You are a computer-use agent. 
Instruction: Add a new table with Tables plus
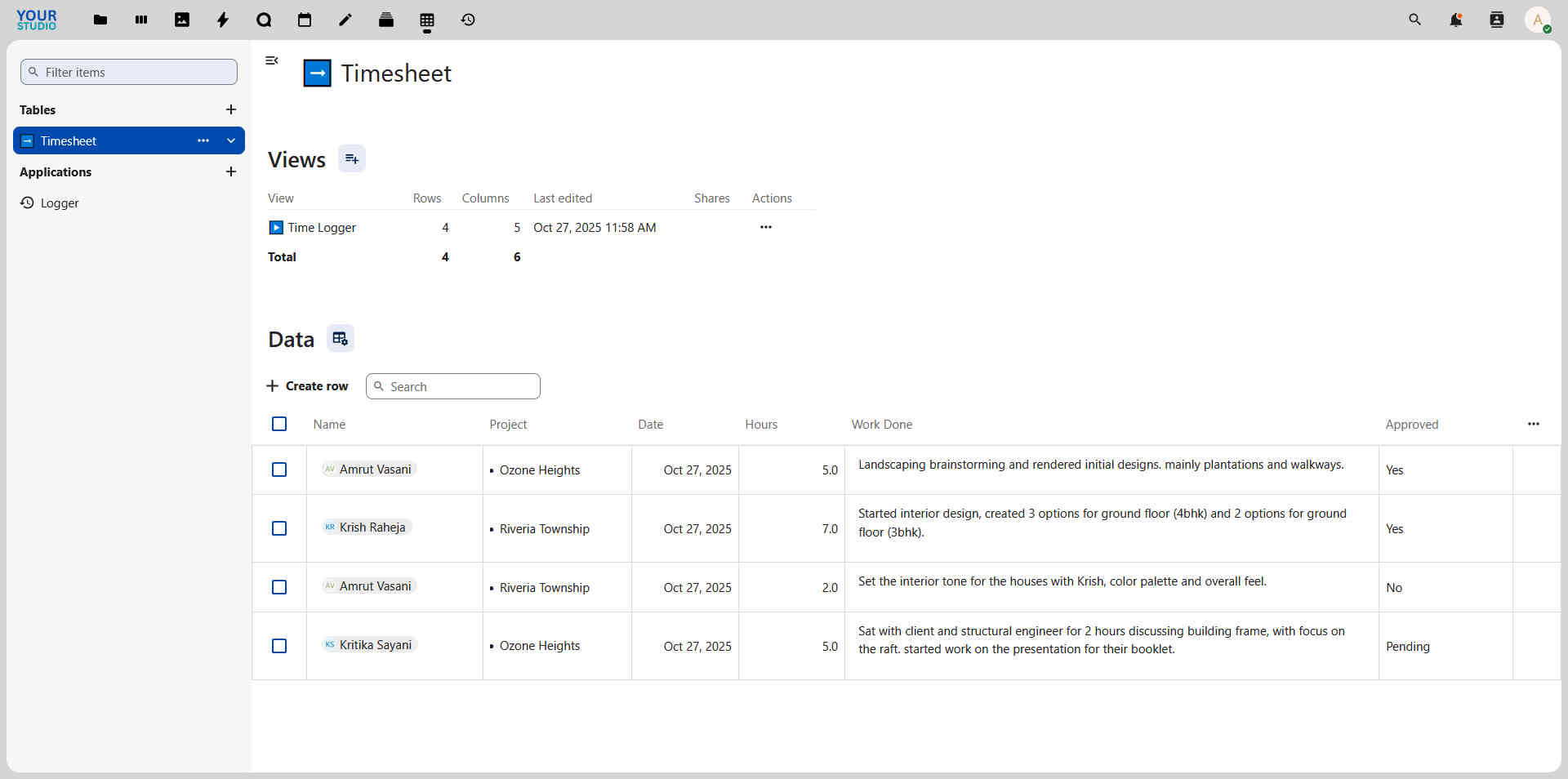[231, 109]
